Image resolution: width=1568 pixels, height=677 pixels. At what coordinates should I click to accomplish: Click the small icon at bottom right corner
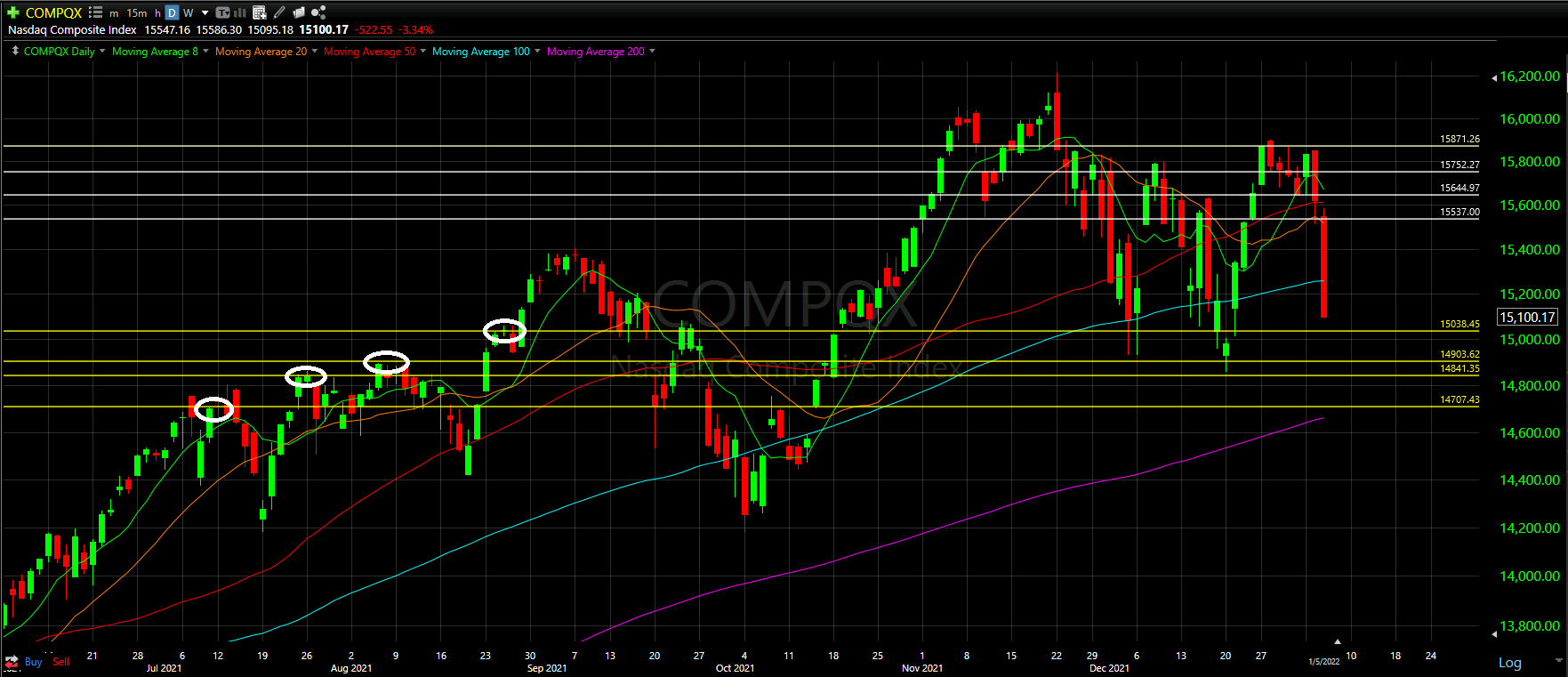pos(1559,661)
